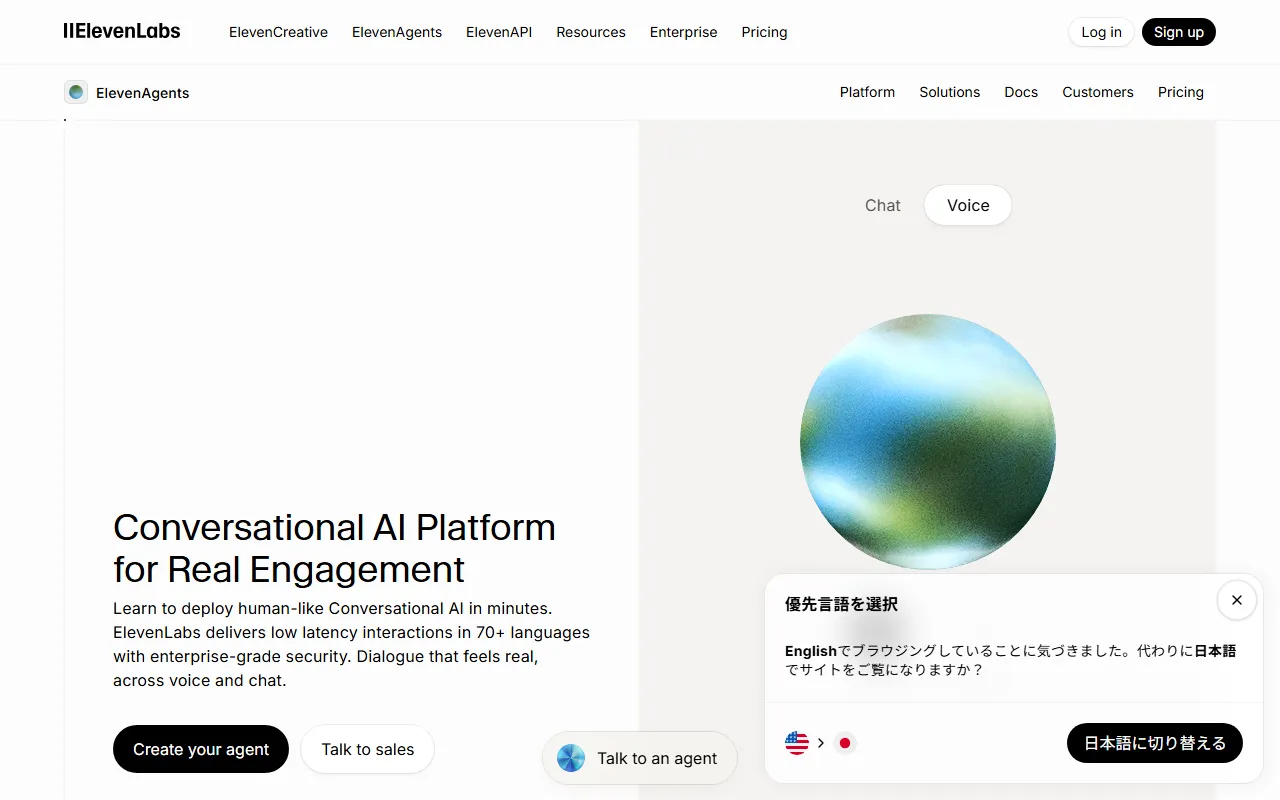Image resolution: width=1280 pixels, height=800 pixels.
Task: Click the orb icon inside Talk to an agent
Action: [571, 758]
